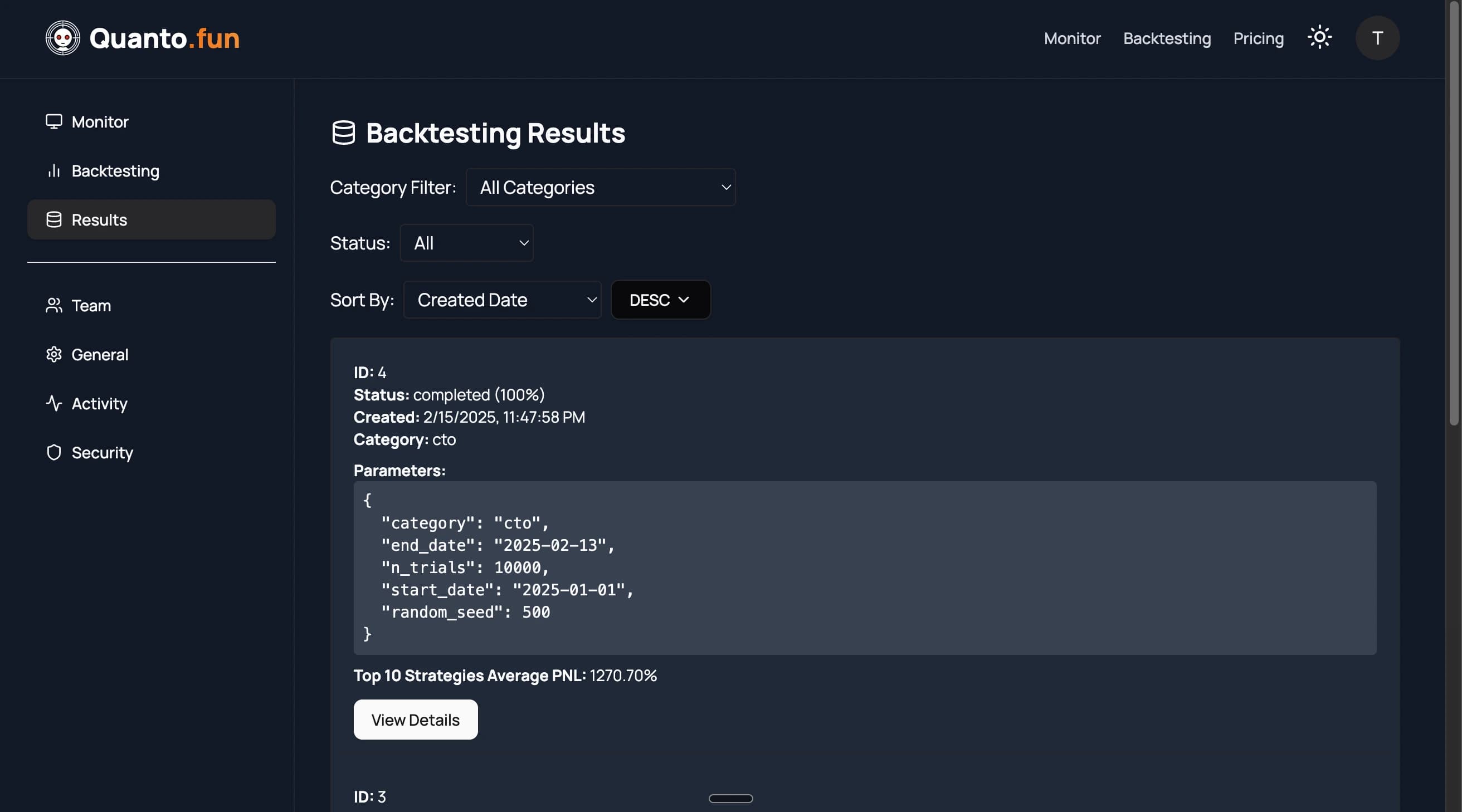This screenshot has width=1462, height=812.
Task: Open the Security label in the sidebar
Action: point(102,452)
